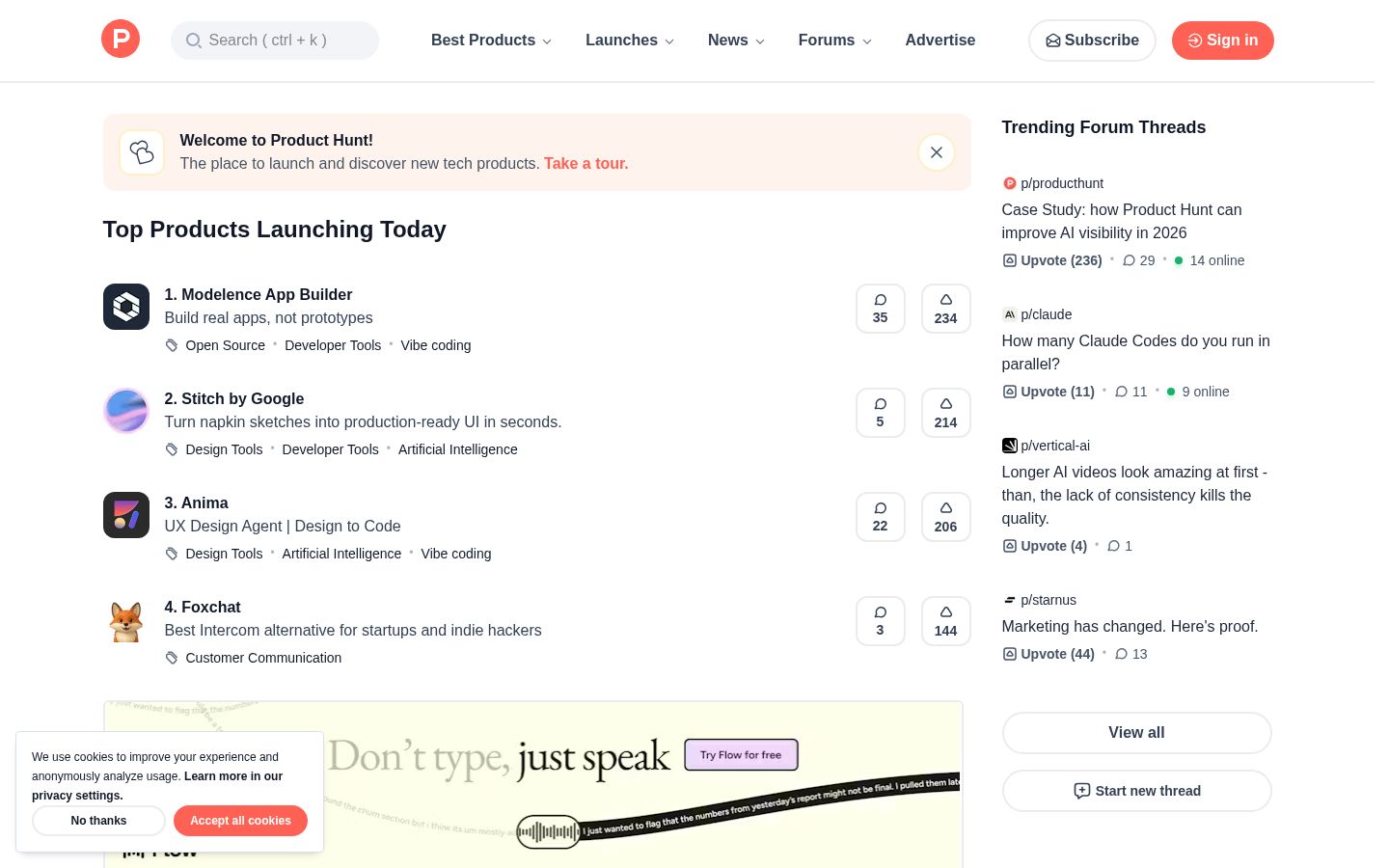Image resolution: width=1389 pixels, height=868 pixels.
Task: Click the Take a tour link
Action: pos(586,163)
